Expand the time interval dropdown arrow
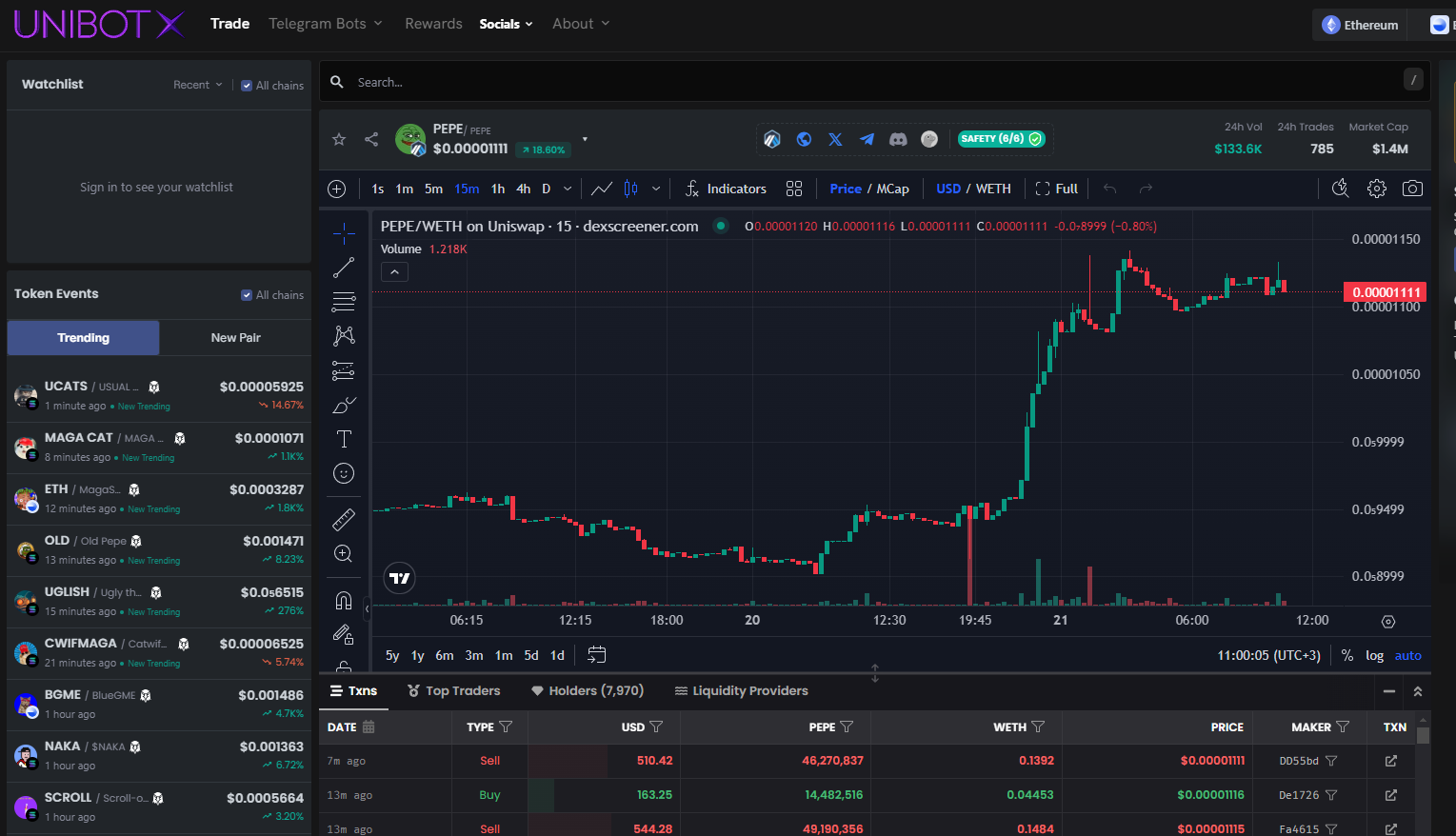This screenshot has height=836, width=1456. [x=568, y=189]
